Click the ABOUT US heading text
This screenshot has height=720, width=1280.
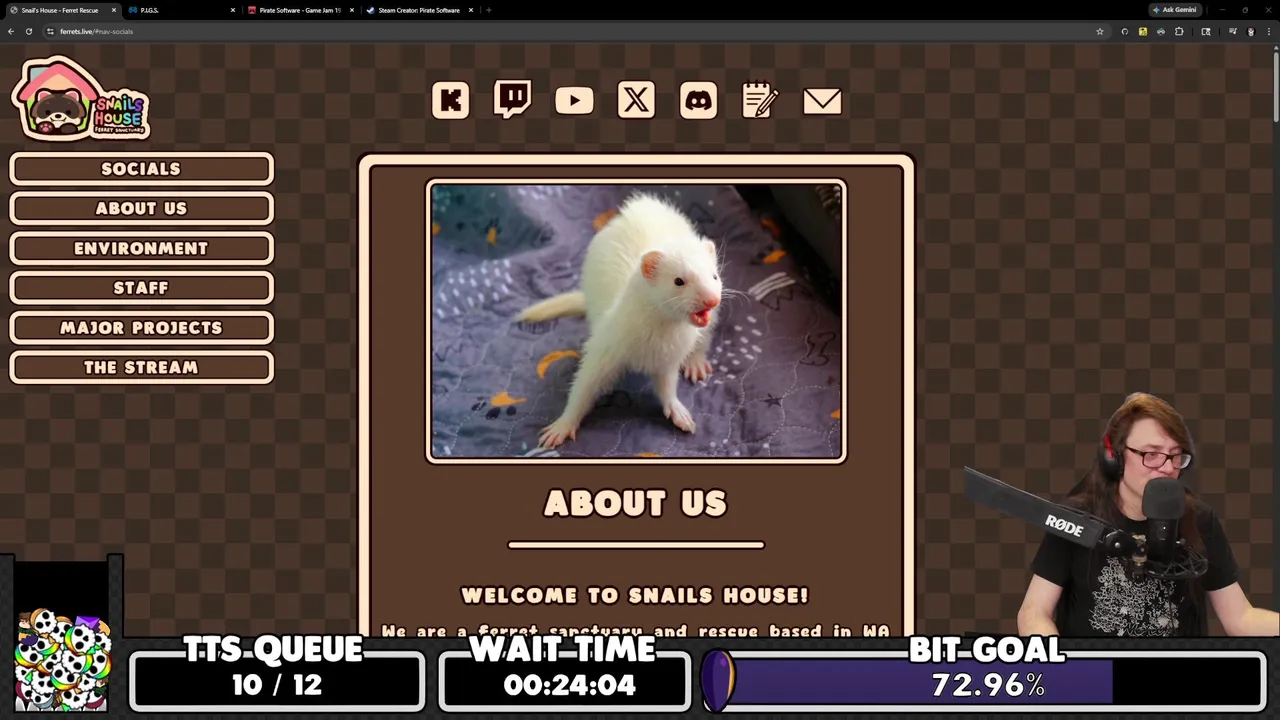pyautogui.click(x=636, y=503)
